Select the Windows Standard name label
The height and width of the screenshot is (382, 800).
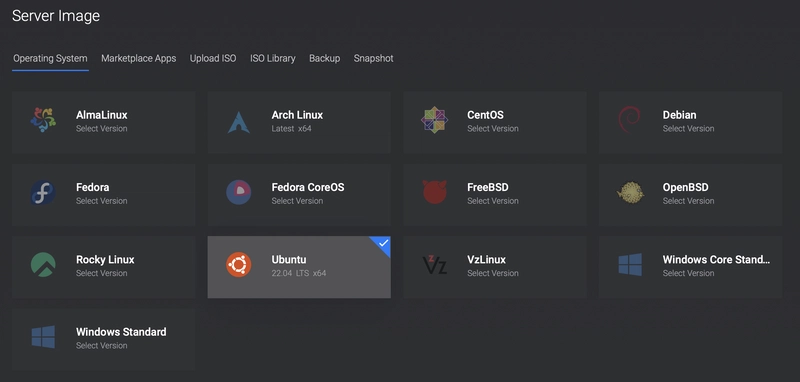pos(121,332)
